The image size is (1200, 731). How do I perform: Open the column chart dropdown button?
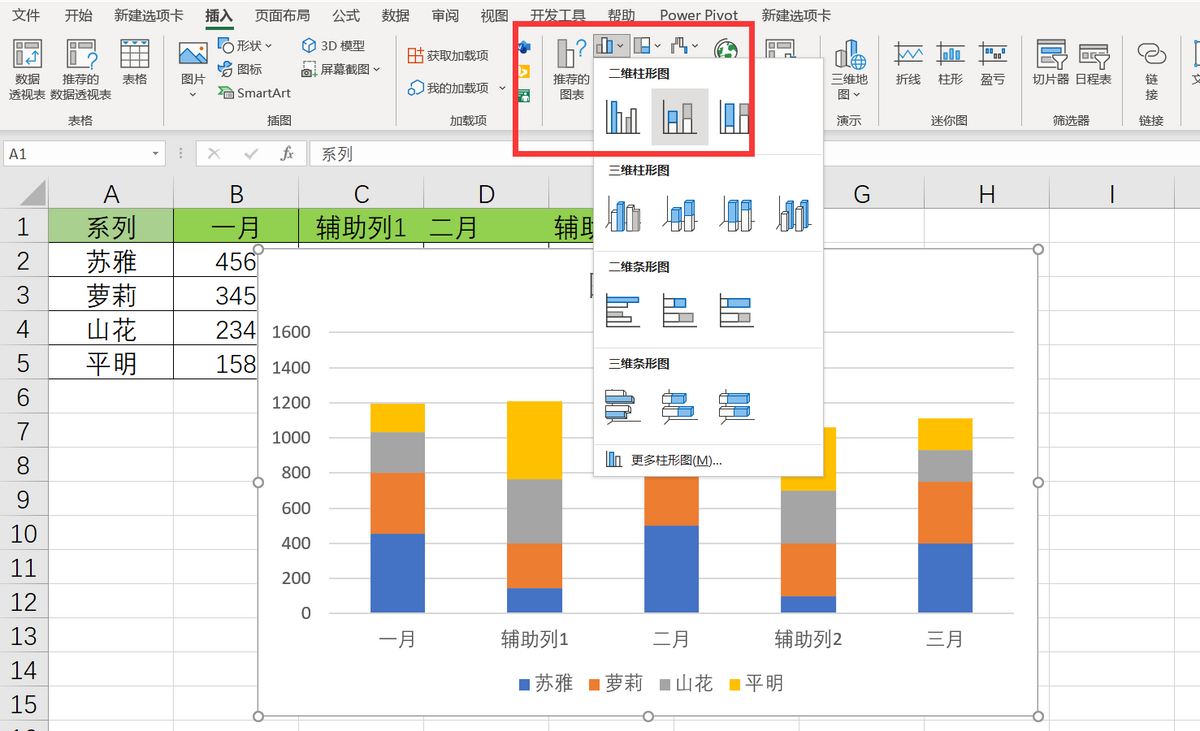click(x=611, y=45)
